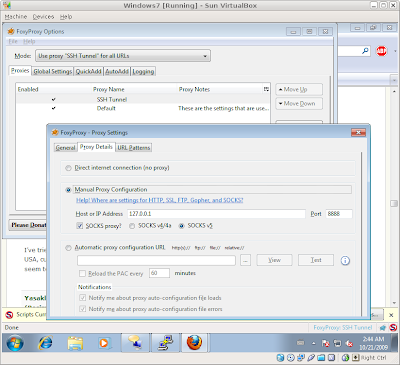
Task: Open the QuickAdd tab
Action: [x=88, y=71]
